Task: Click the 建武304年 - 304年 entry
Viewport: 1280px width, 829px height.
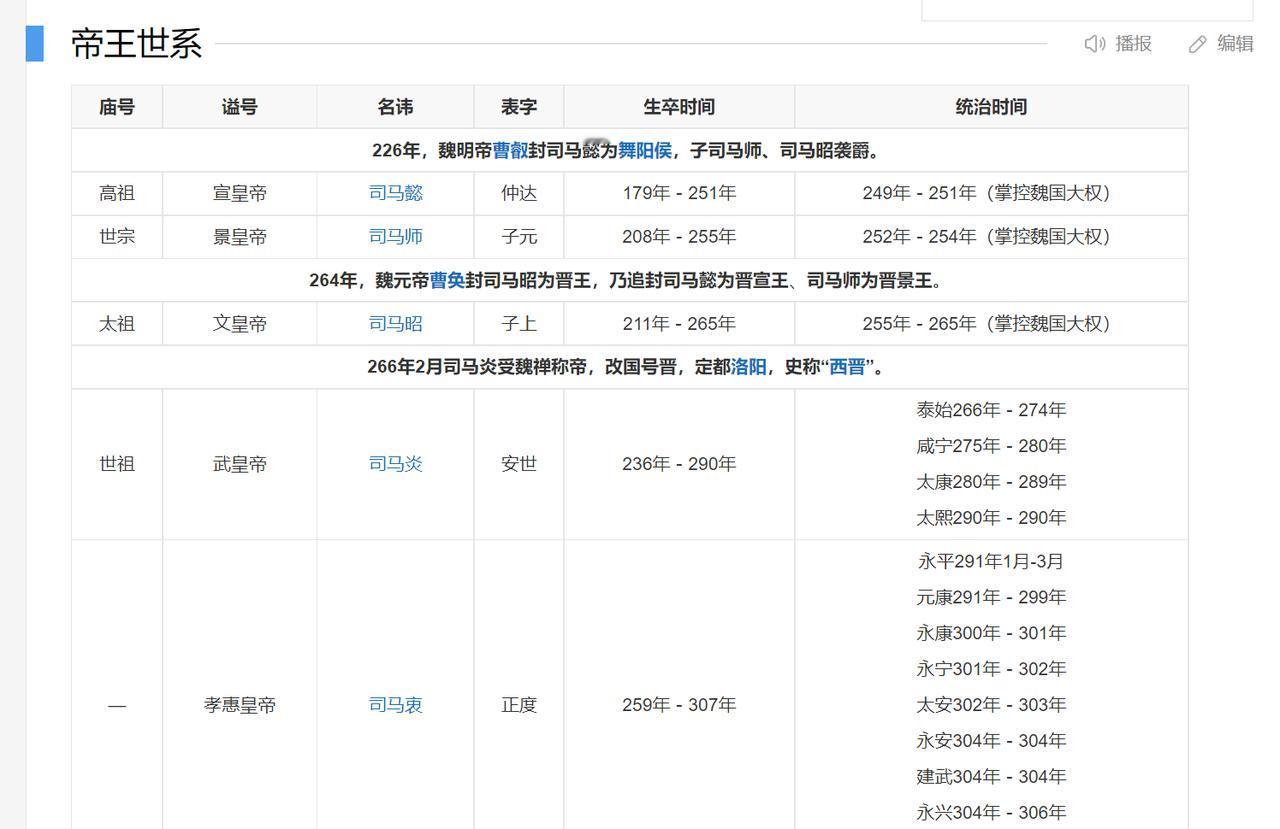Action: 991,777
